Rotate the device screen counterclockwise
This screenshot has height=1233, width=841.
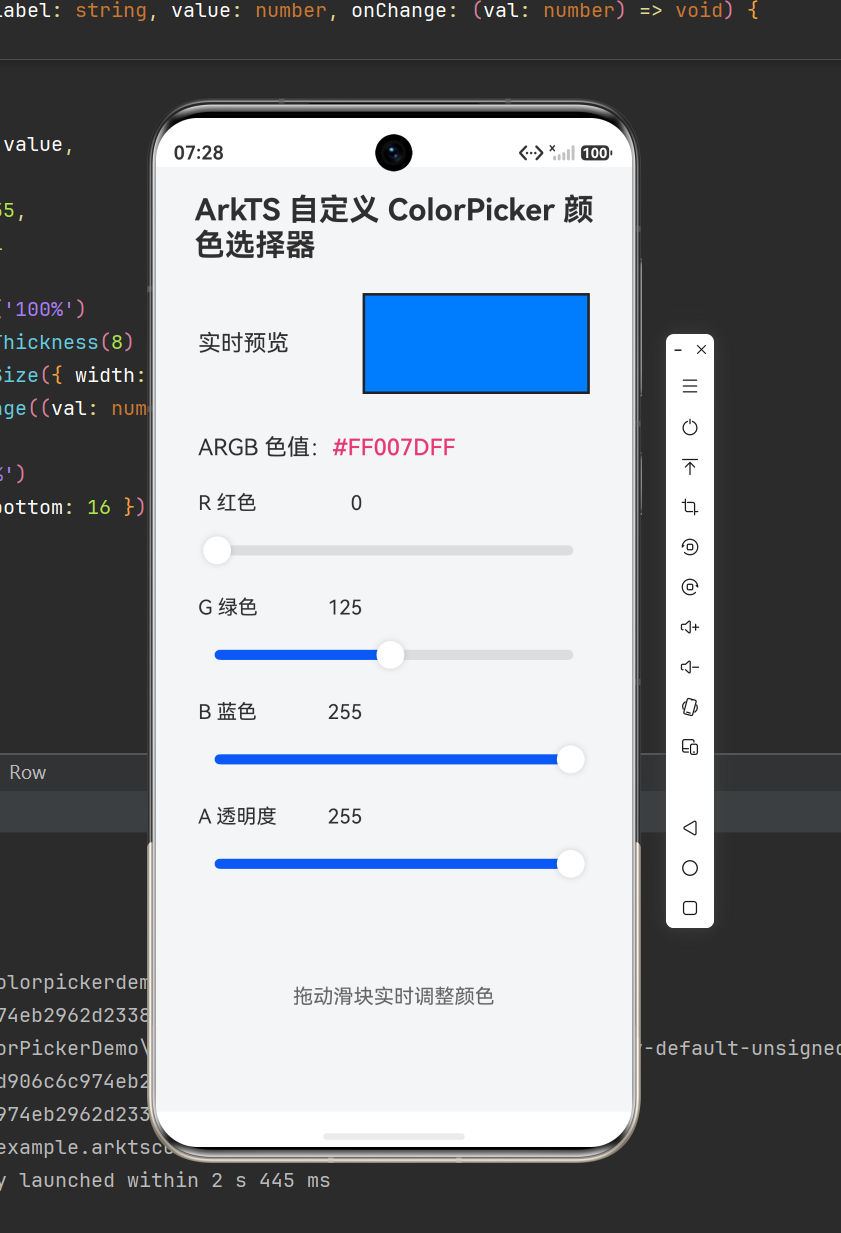coord(690,547)
